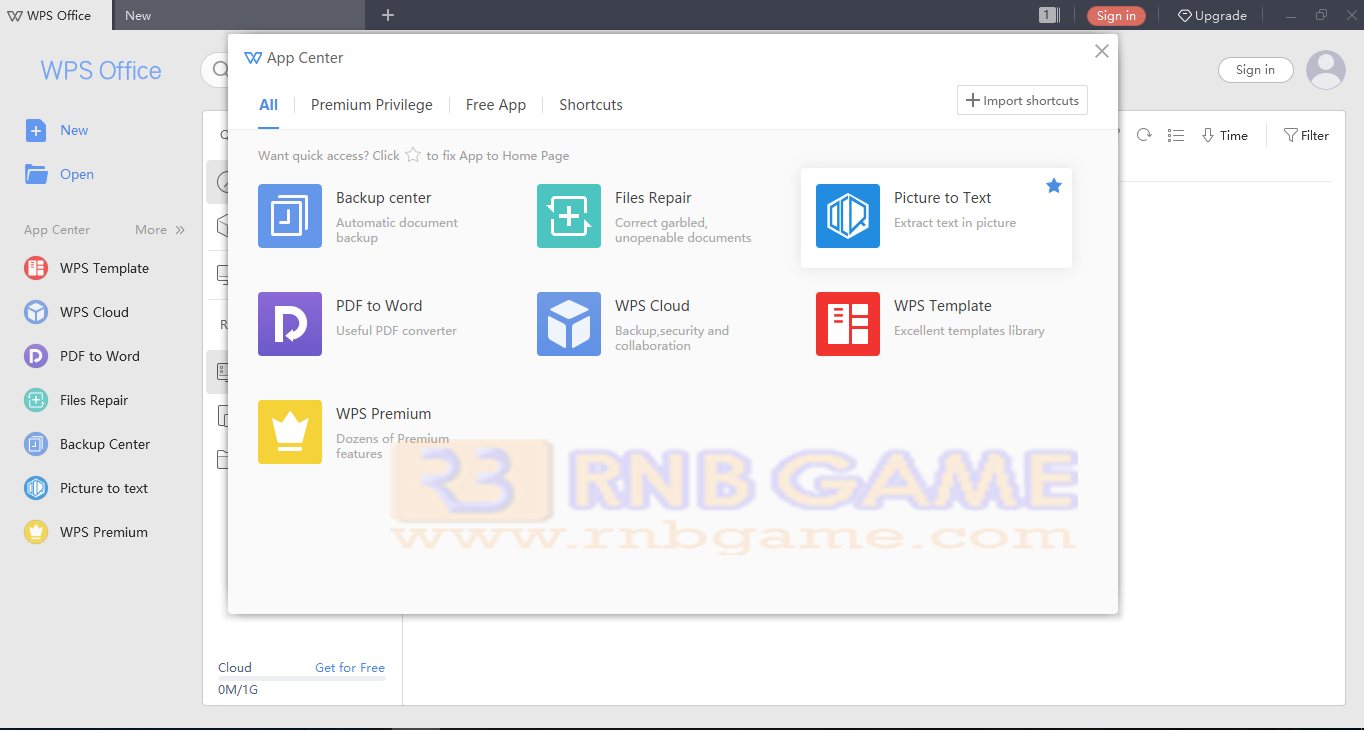Open WPS Template from the sidebar
Image resolution: width=1364 pixels, height=730 pixels.
click(87, 268)
